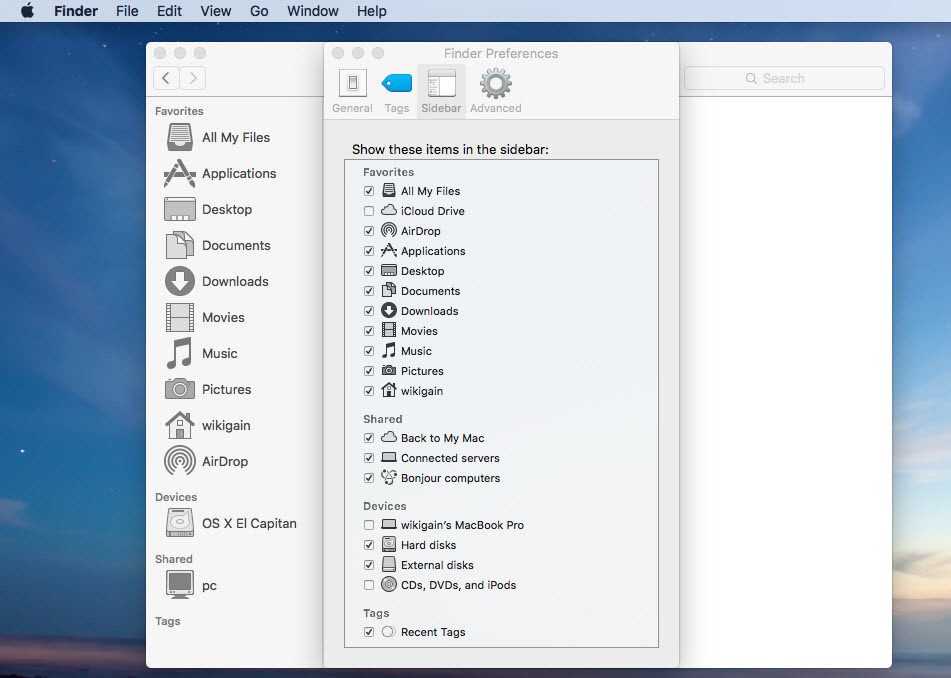Click All My Files icon in Finder sidebar
The height and width of the screenshot is (678, 951).
180,137
